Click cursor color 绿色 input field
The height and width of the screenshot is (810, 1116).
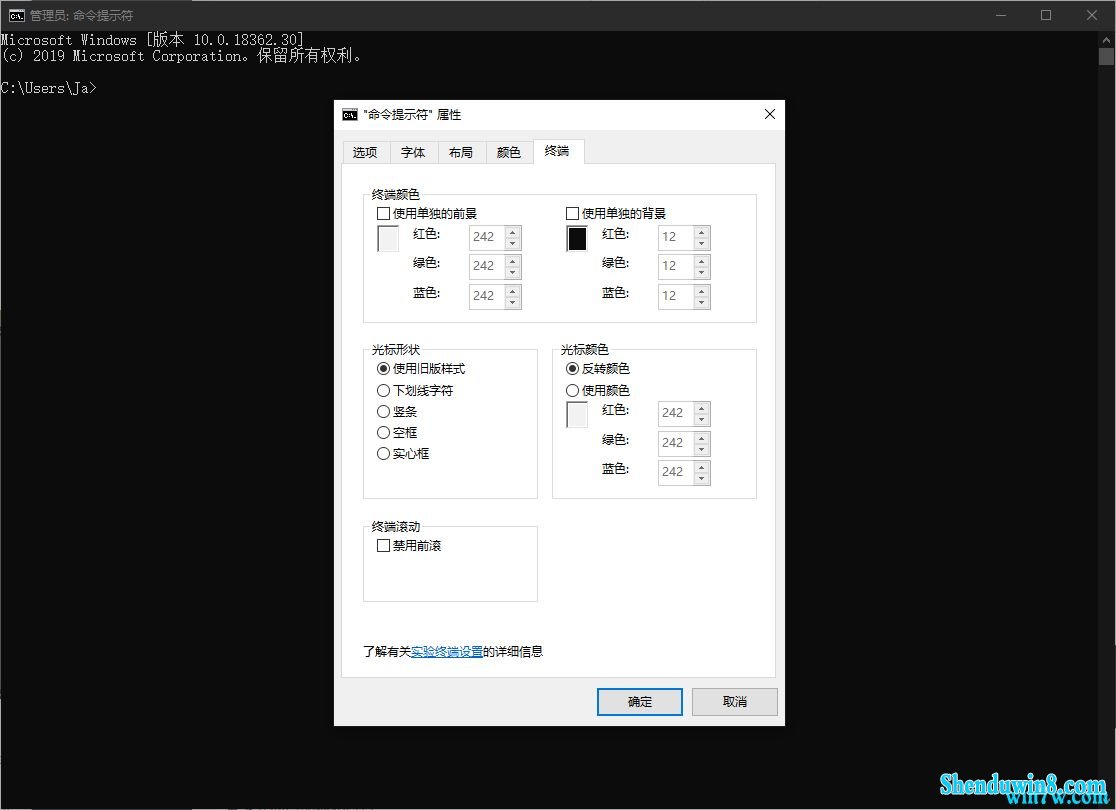click(676, 443)
